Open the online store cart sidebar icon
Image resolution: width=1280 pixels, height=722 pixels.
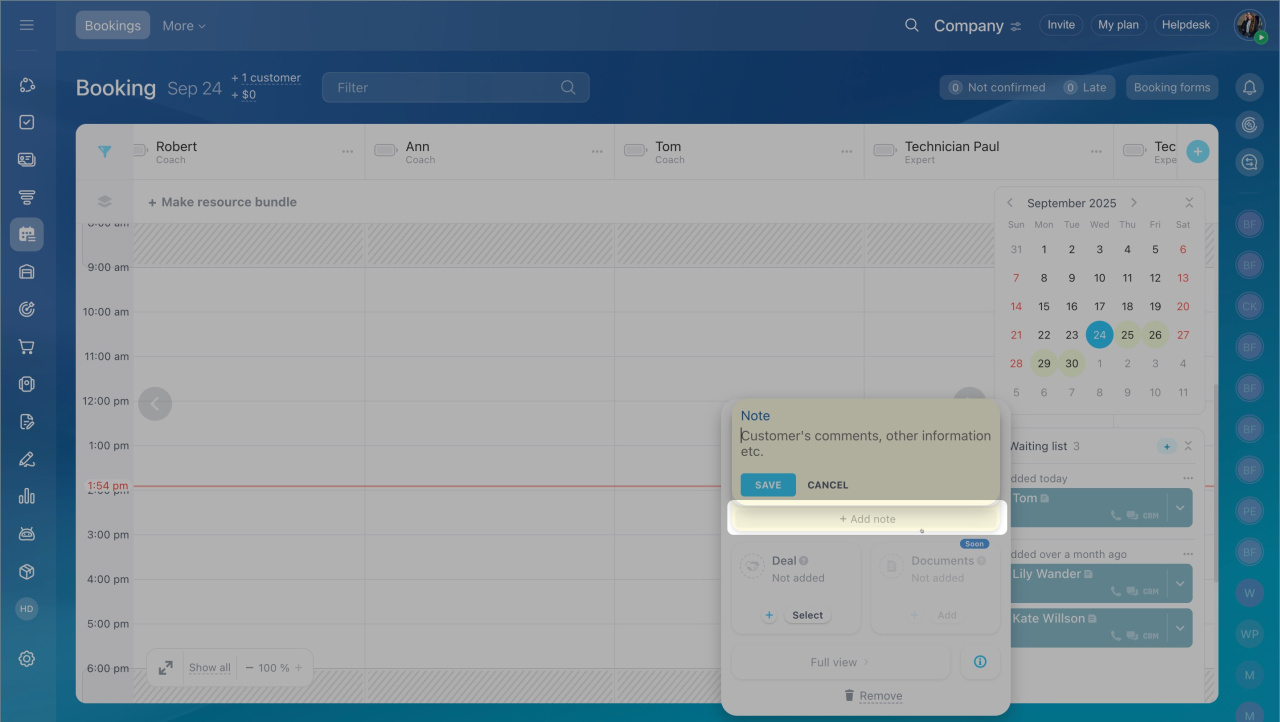27,347
